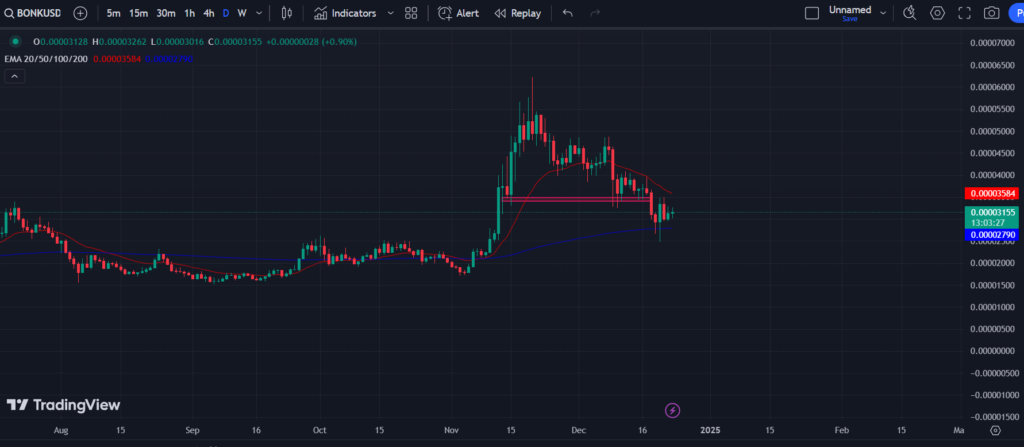Click the OHLC close value C0.00003155

point(234,42)
